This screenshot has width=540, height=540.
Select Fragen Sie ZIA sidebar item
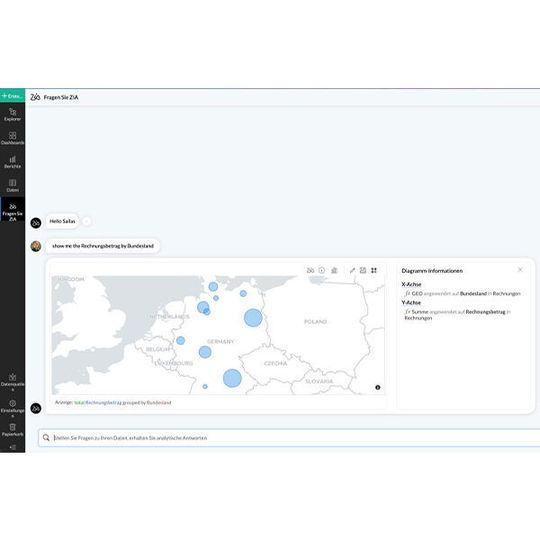pos(12,211)
